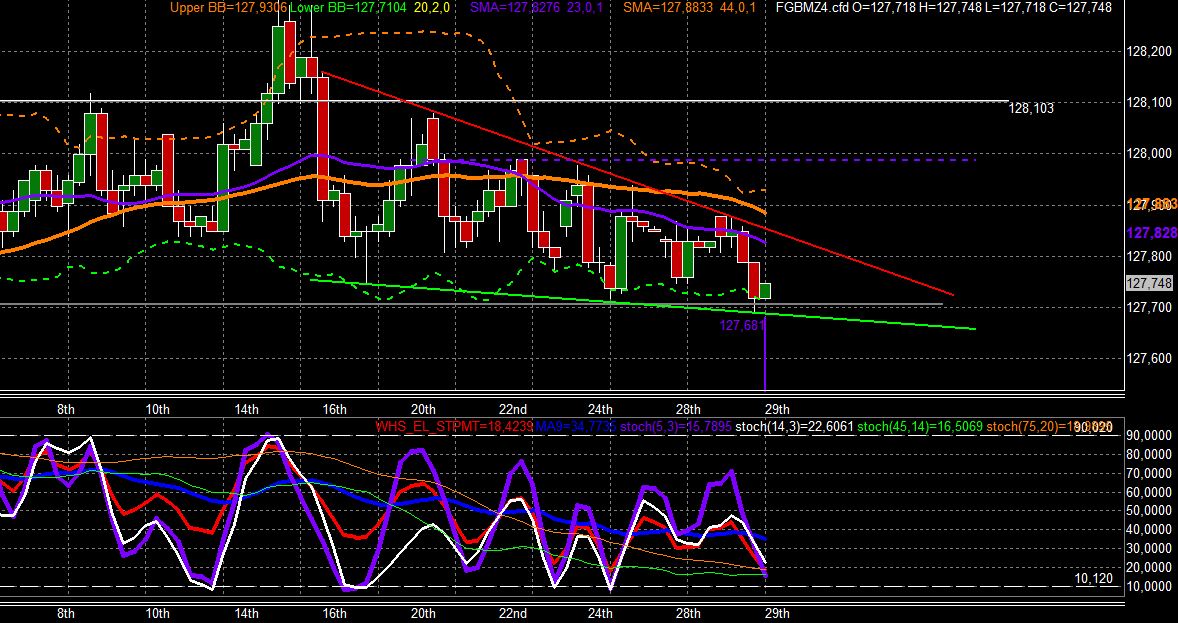Screen dimensions: 1178x623
Task: Click 28th on the stochastic panel's bottom axis
Action: pos(688,613)
